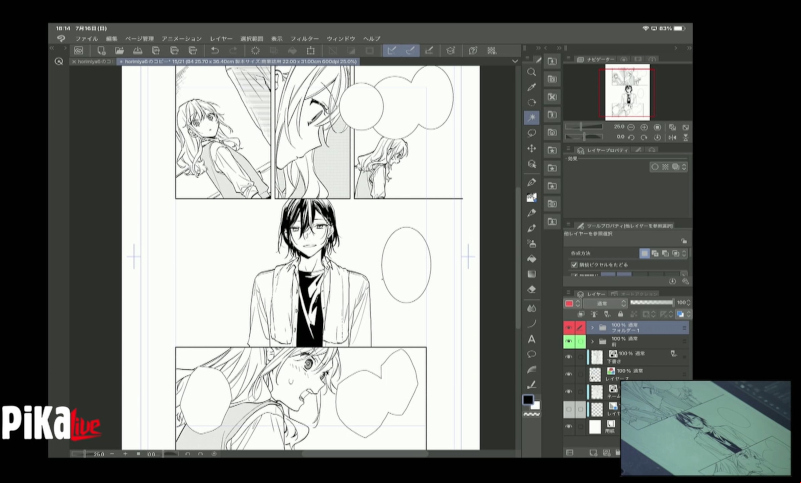801x483 pixels.
Task: Switch to the first horimiya6 document tab
Action: pyautogui.click(x=93, y=61)
